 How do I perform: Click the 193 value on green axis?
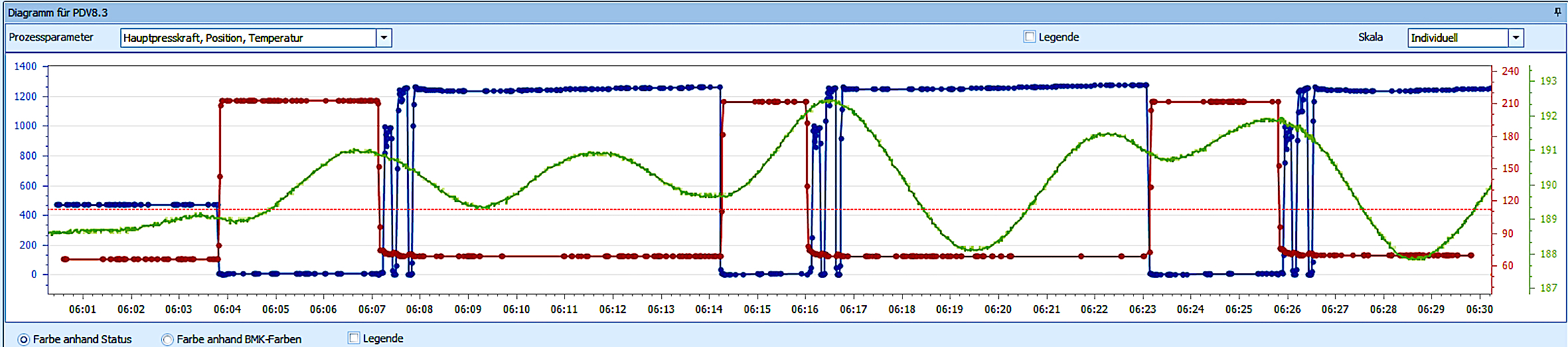pos(1548,80)
